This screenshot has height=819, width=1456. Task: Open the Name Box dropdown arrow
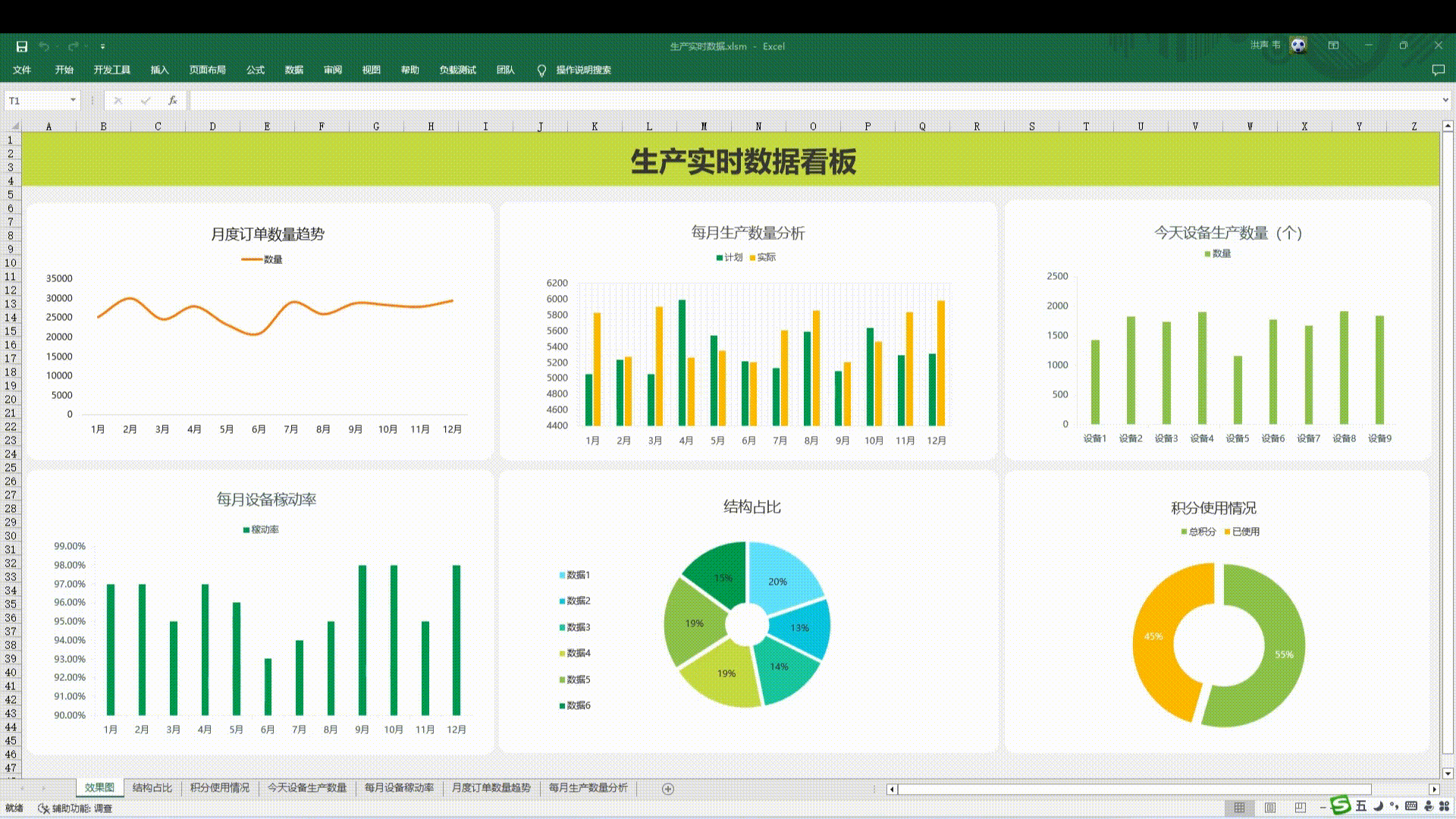73,100
